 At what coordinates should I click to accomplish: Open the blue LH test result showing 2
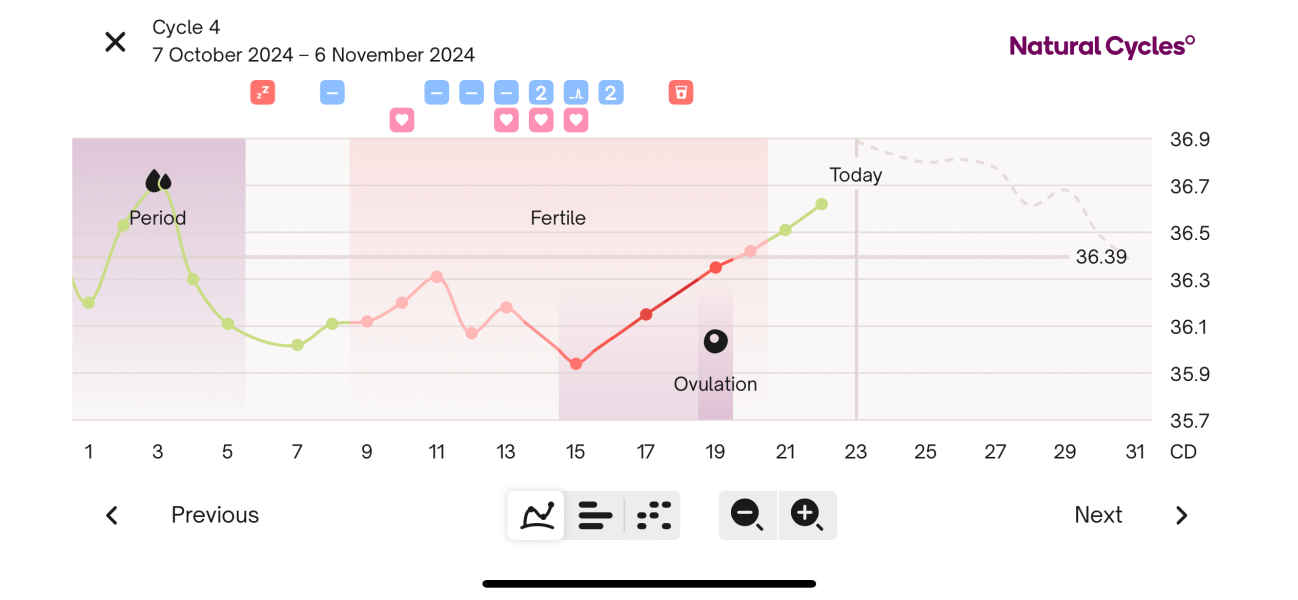[x=540, y=92]
